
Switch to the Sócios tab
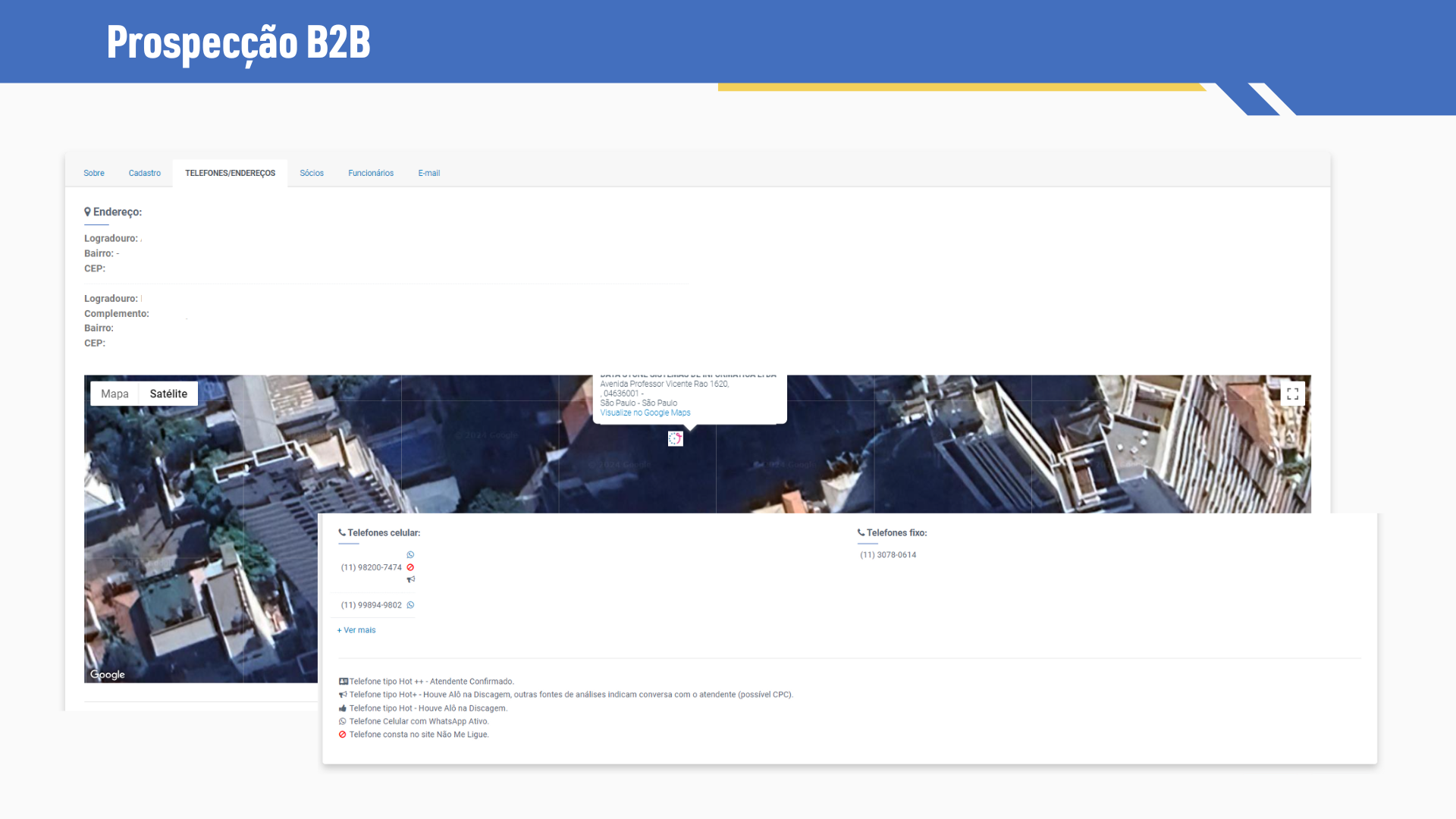pos(312,173)
